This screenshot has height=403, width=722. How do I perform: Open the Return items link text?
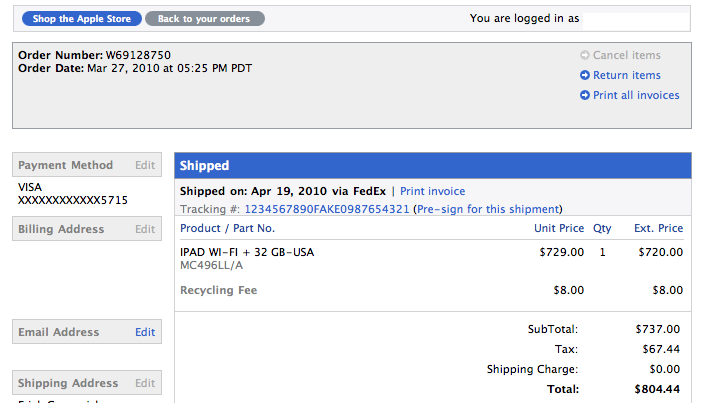627,76
